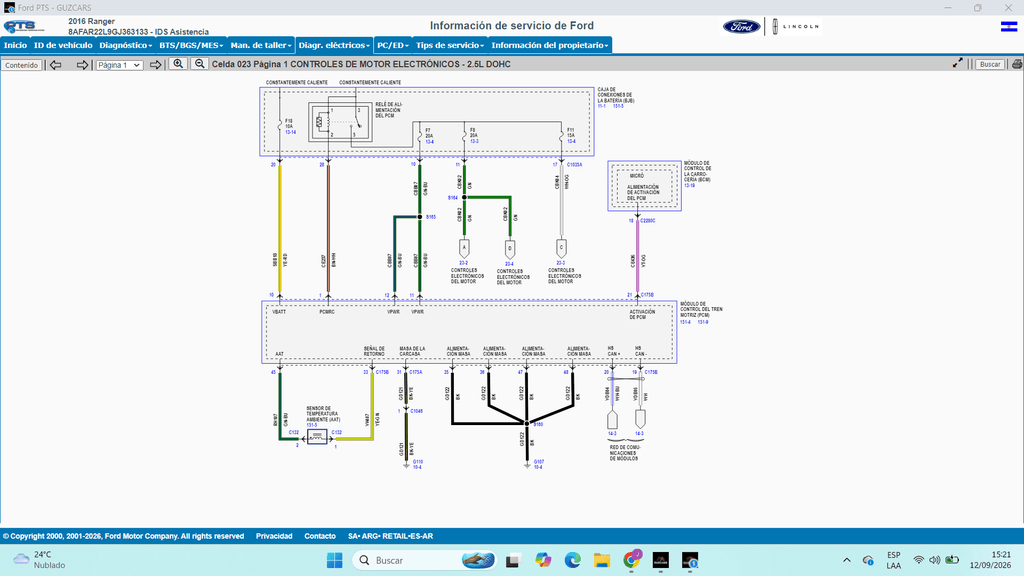Viewport: 1024px width, 576px height.
Task: Click the zoom out magnifier icon
Action: [200, 64]
